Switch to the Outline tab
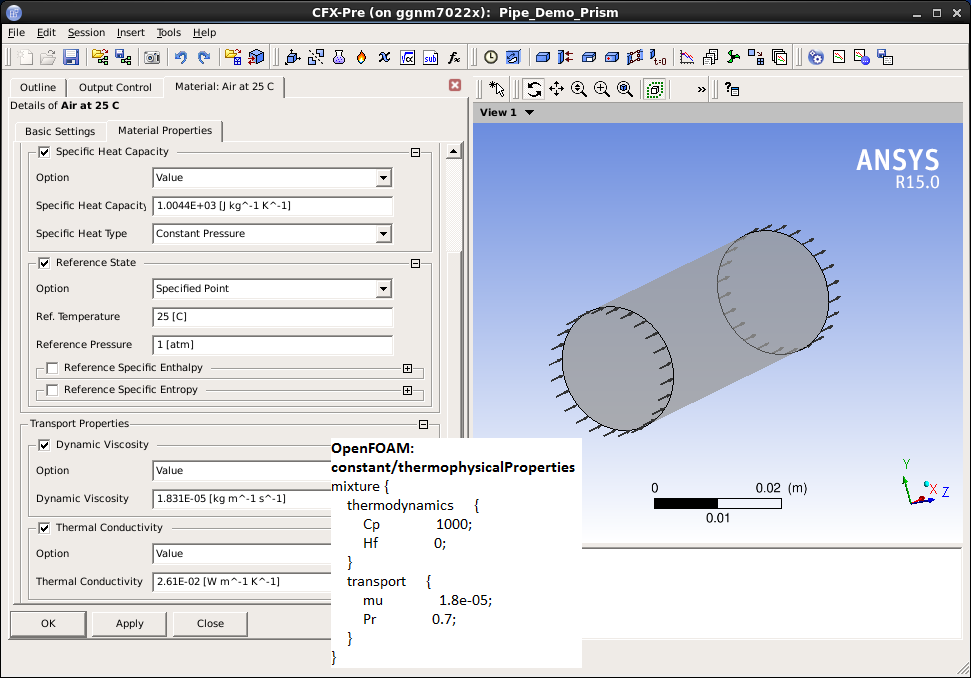The height and width of the screenshot is (678, 971). 38,87
